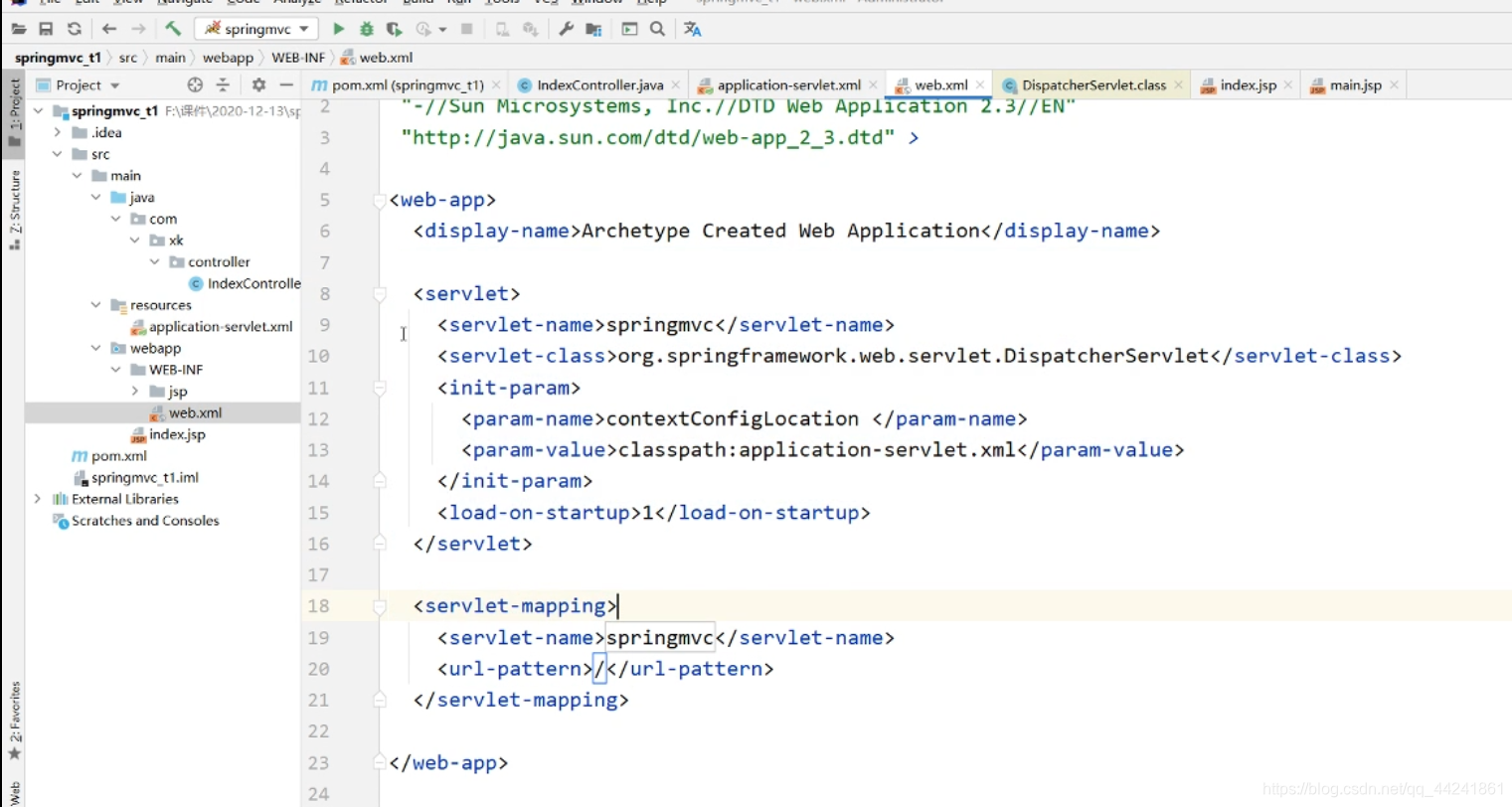Screen dimensions: 1512x807
Task: Collapse all with the Project panel icon
Action: click(223, 85)
